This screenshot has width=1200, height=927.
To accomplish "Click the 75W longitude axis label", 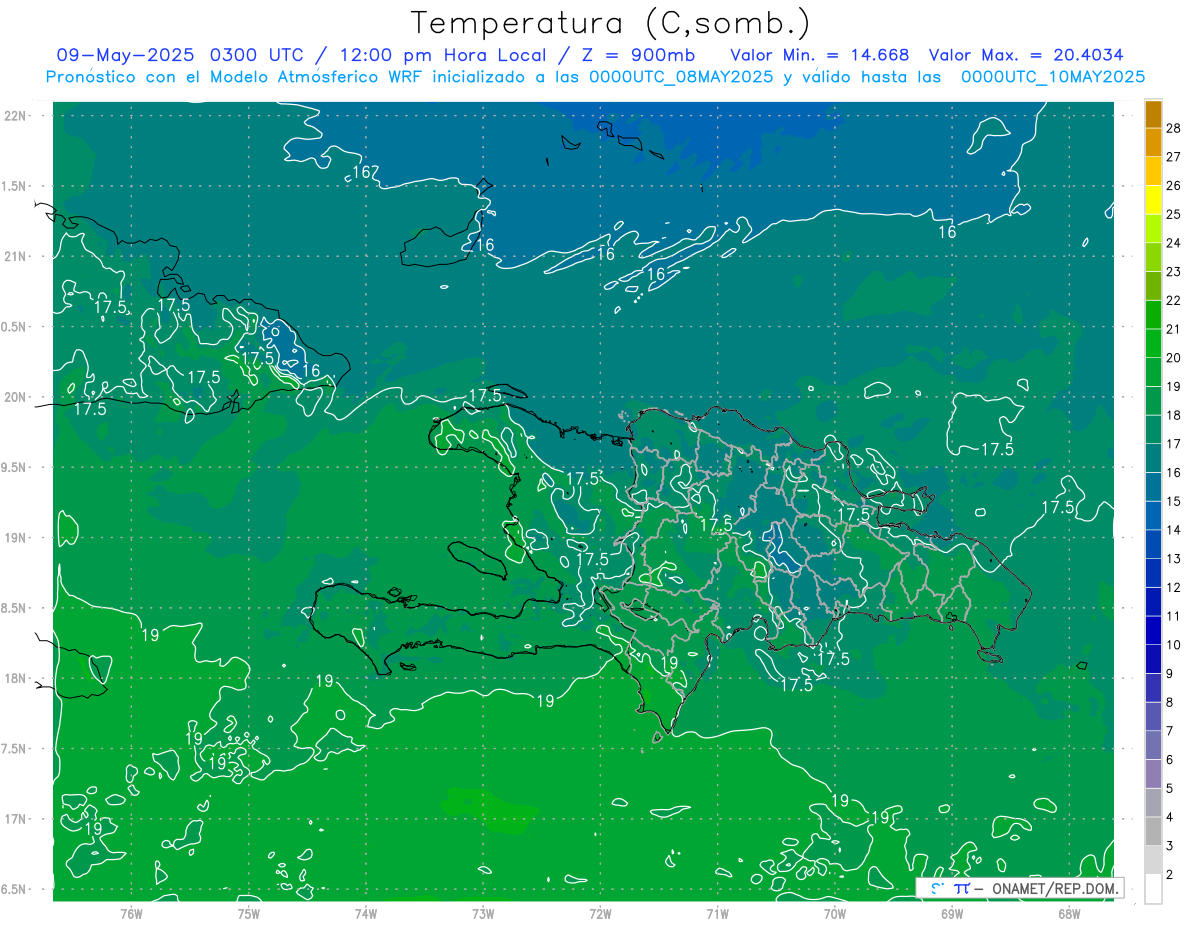I will 249,914.
